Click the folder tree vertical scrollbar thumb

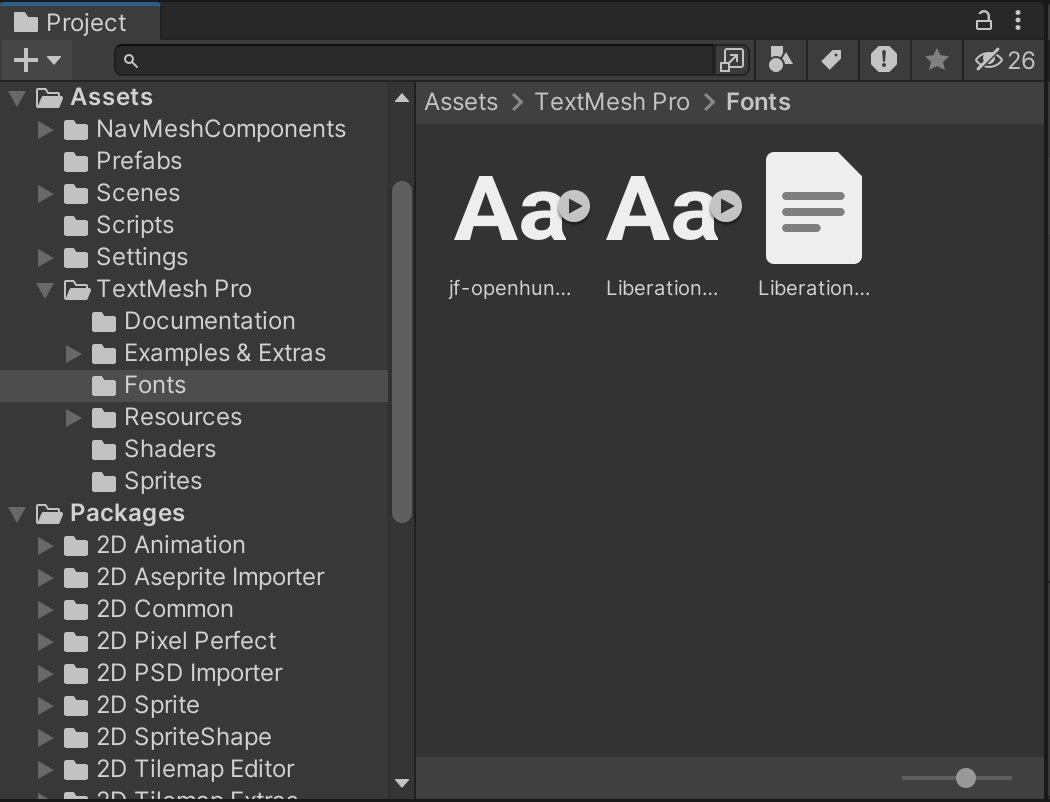pyautogui.click(x=402, y=351)
